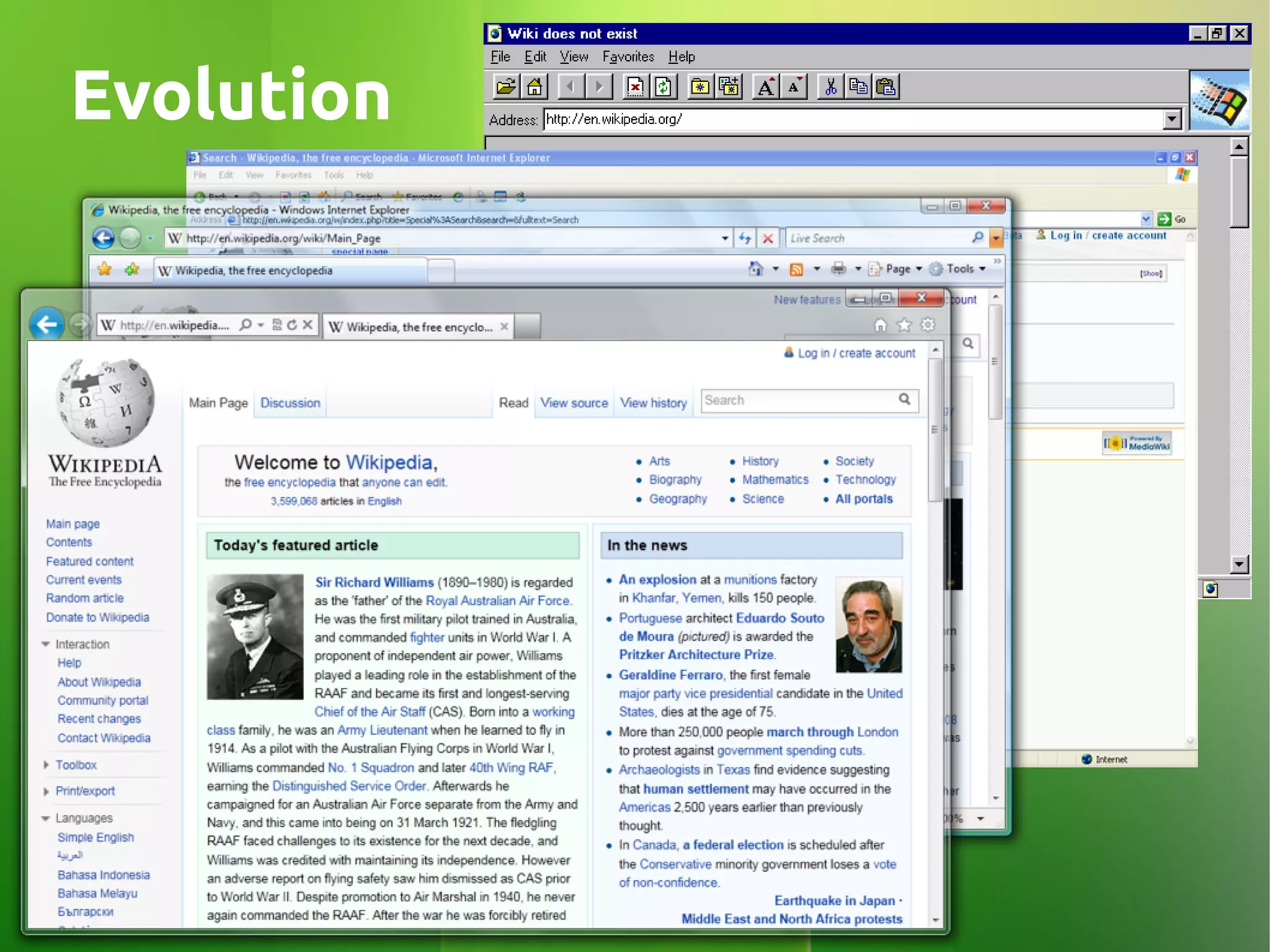
Task: Click the IE9 gear Tools icon
Action: point(928,325)
